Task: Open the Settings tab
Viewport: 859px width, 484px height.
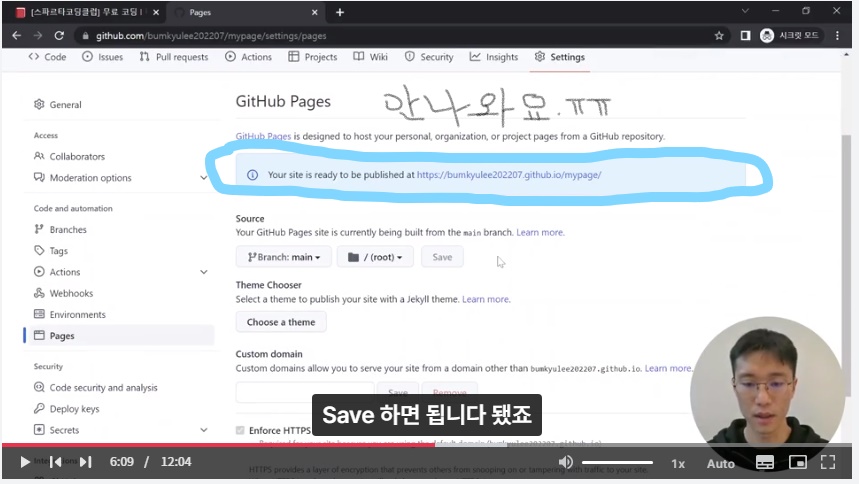Action: tap(560, 57)
